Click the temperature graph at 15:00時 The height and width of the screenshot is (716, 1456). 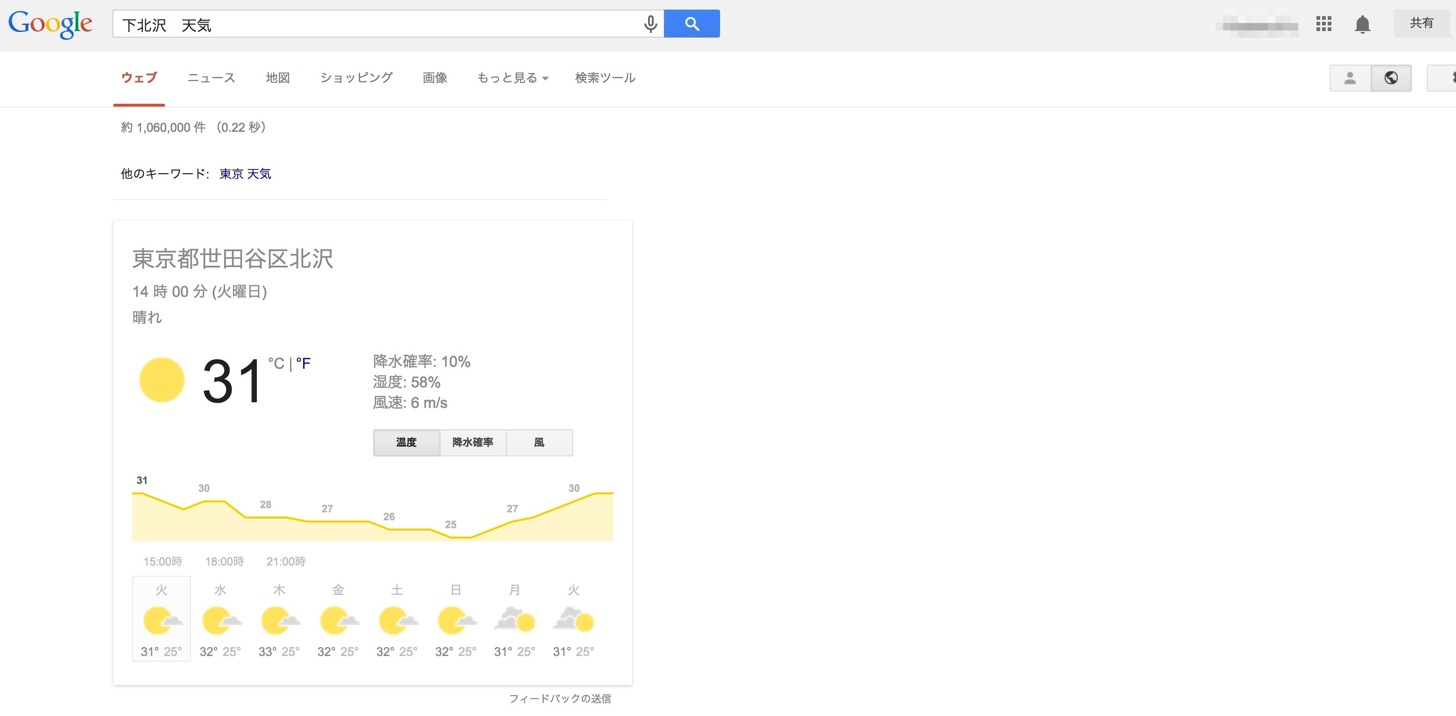click(x=163, y=562)
